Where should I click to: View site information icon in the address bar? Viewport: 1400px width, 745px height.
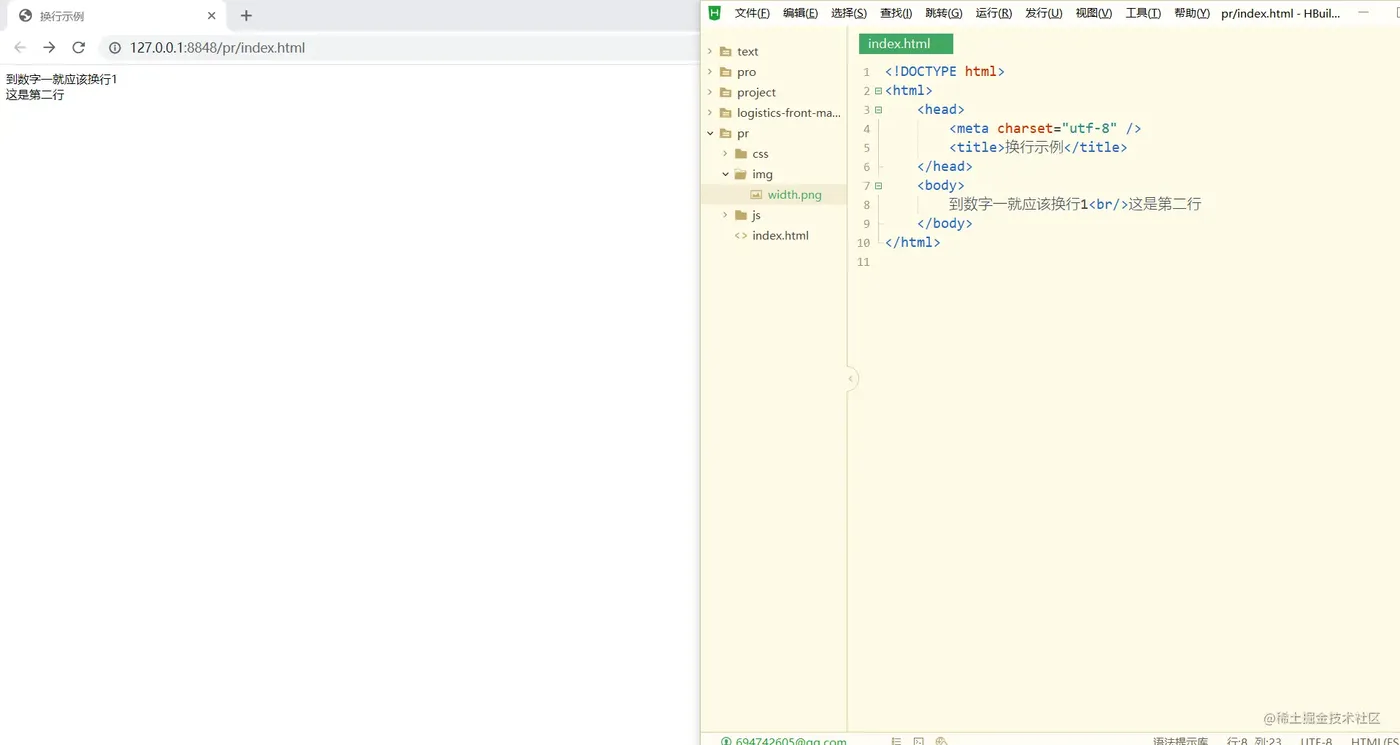[x=115, y=47]
